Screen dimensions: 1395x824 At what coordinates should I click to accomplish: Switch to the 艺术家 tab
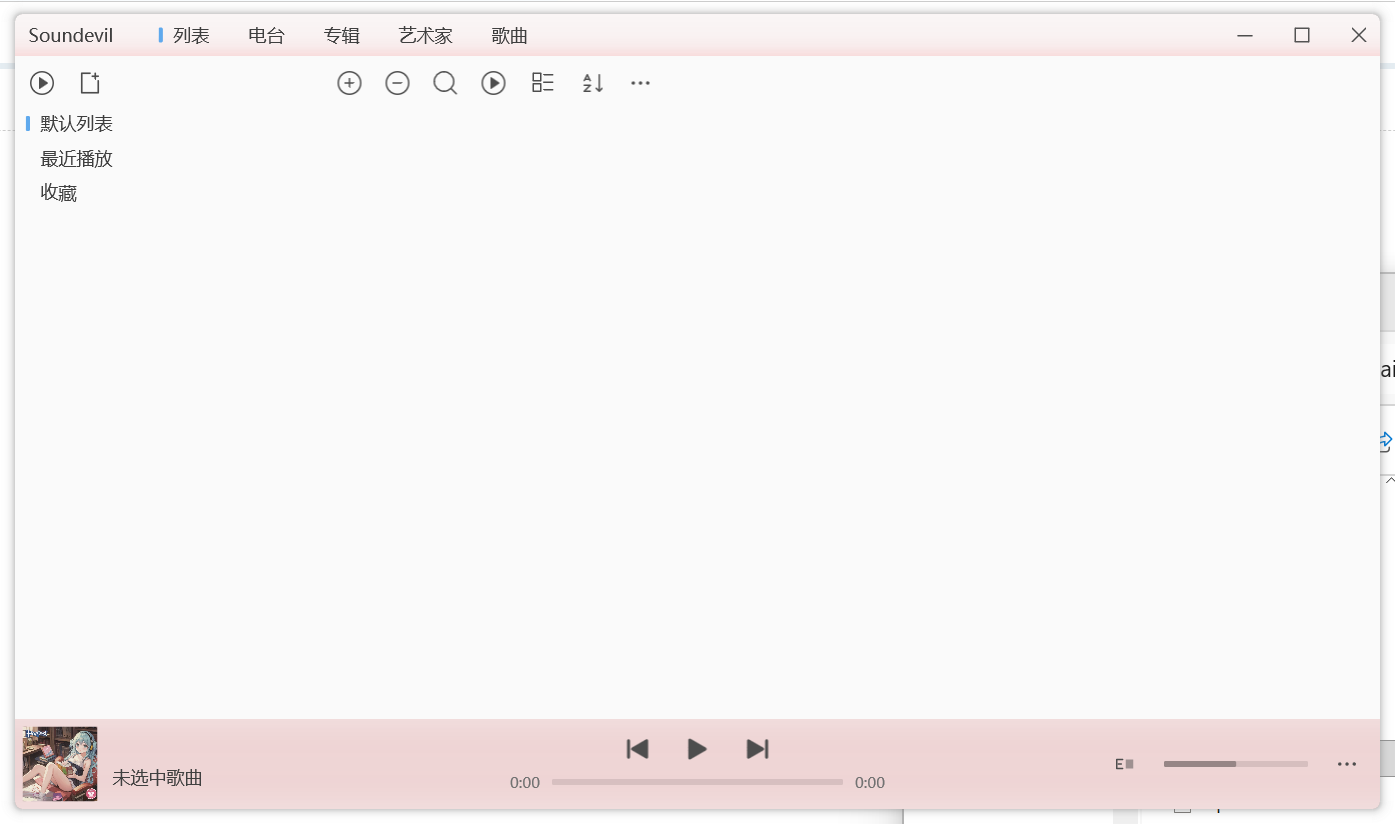click(x=425, y=35)
